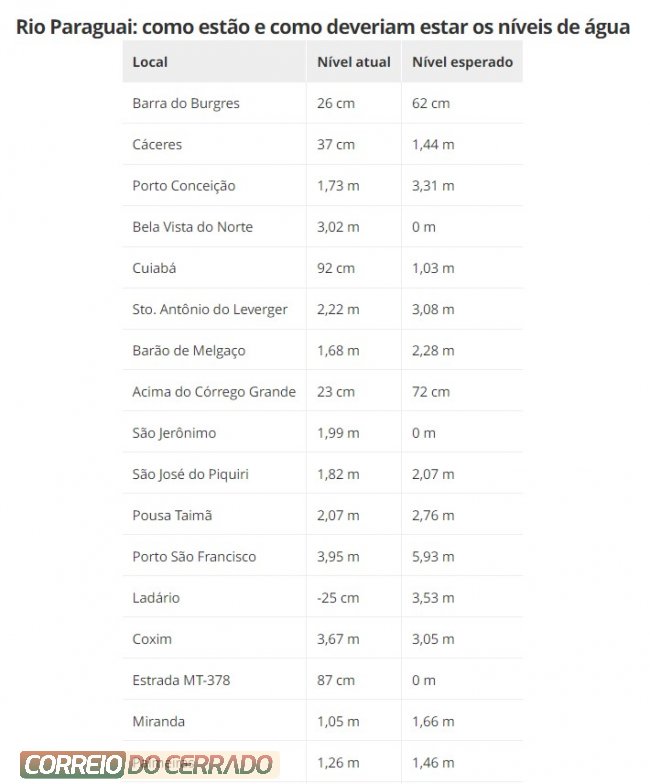Select the Barra do Burgres row
Screen dimensions: 650x784
(x=323, y=104)
